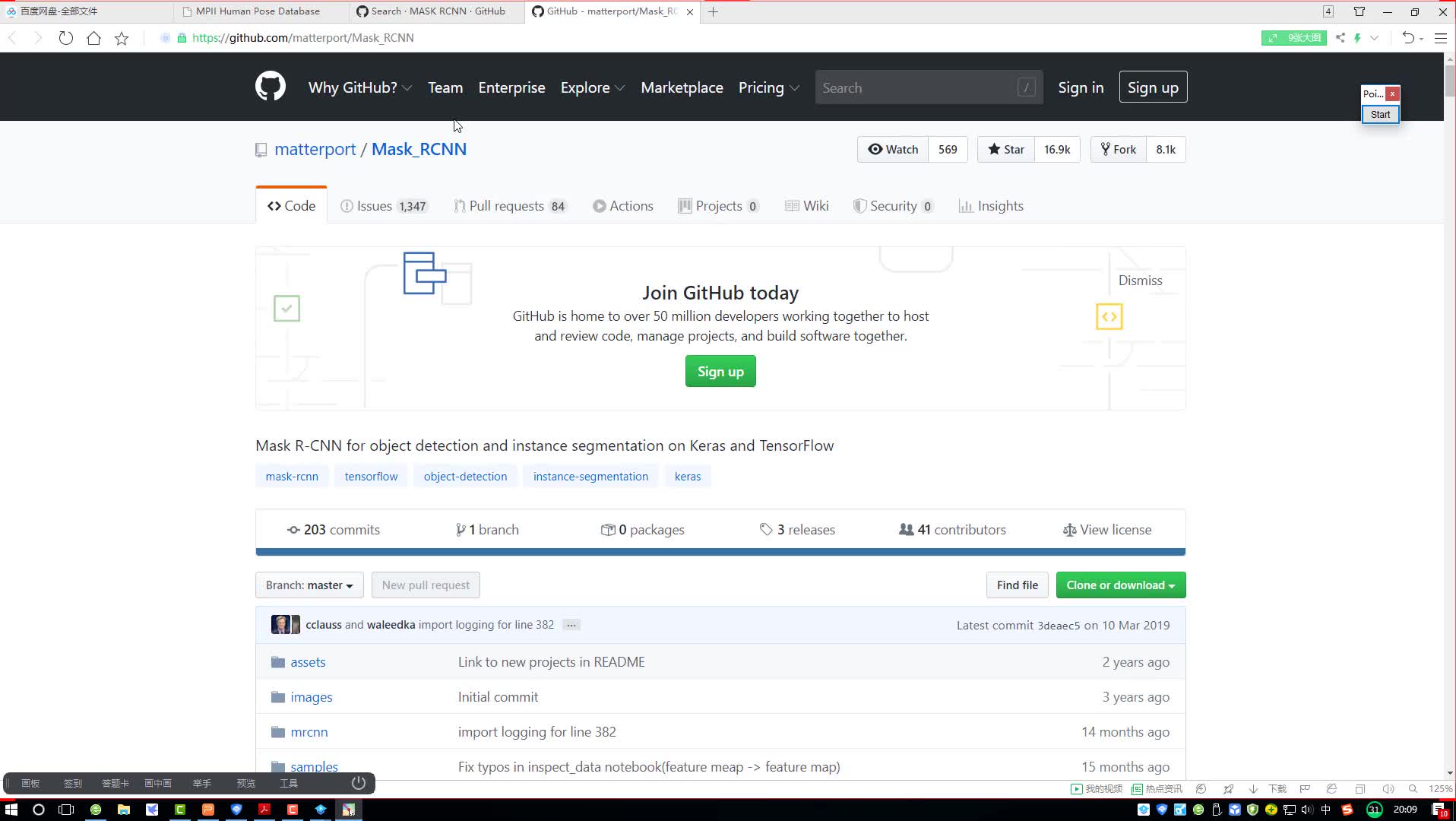Click the chevron dropdown next to the lightning icon
Image resolution: width=1456 pixels, height=821 pixels.
[1374, 38]
